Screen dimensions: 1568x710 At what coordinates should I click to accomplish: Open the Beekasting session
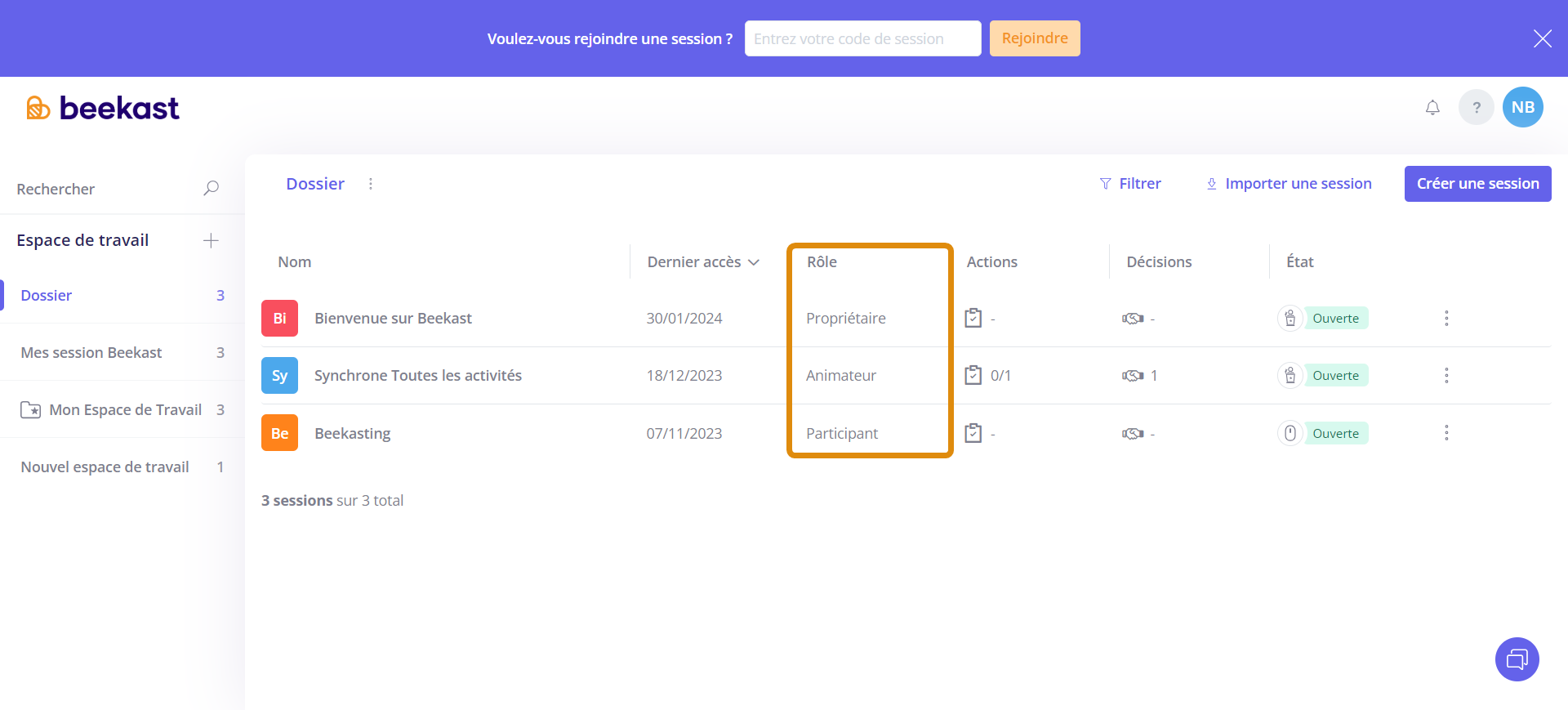tap(353, 434)
